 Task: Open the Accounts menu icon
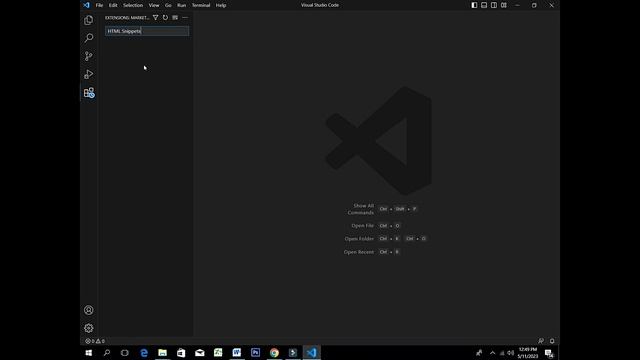click(89, 310)
